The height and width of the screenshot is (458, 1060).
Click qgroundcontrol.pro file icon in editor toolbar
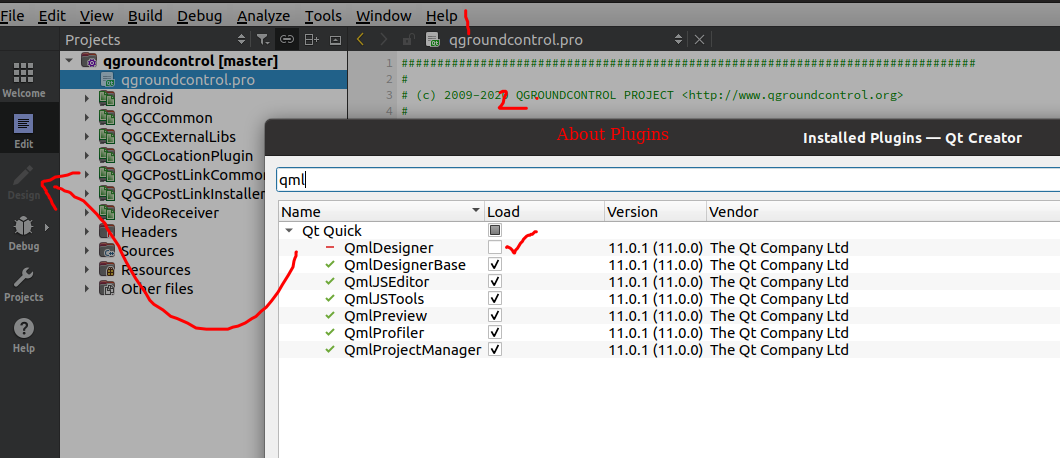click(433, 40)
